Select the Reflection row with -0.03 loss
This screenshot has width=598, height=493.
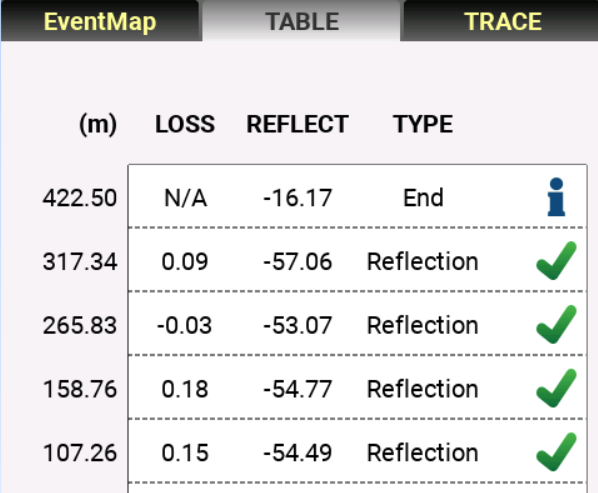[357, 324]
